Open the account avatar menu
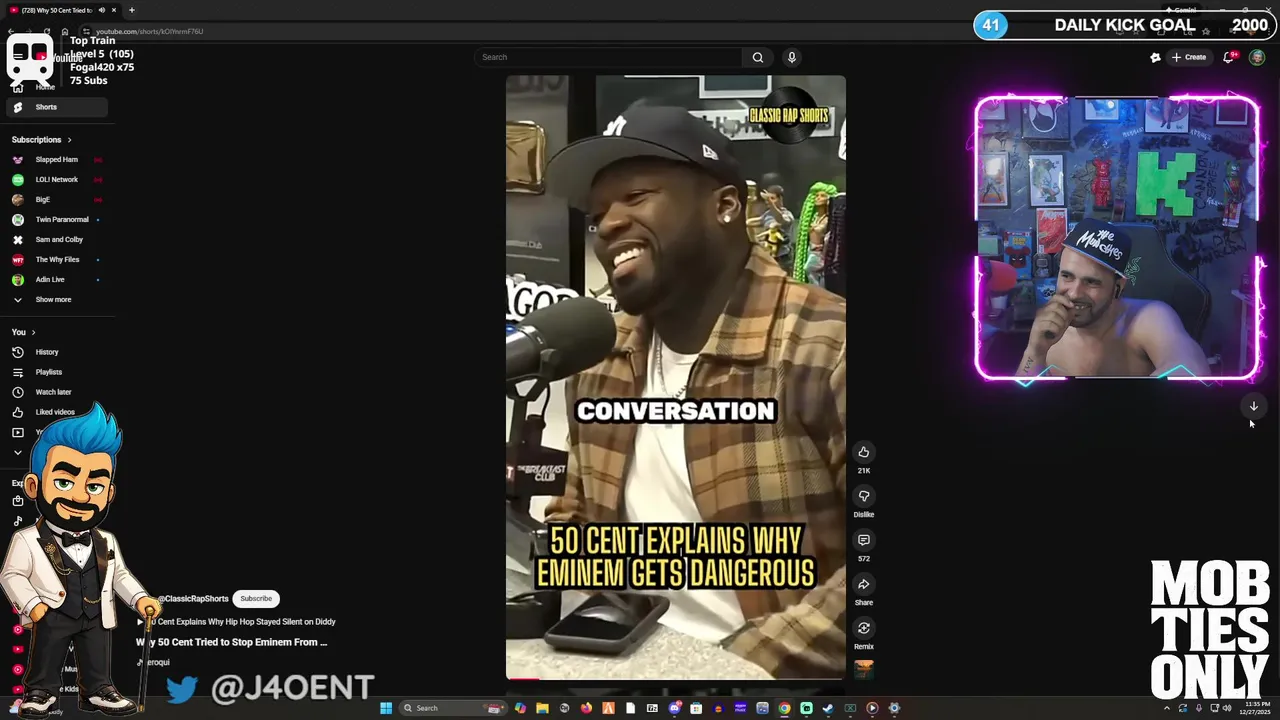1280x720 pixels. pos(1257,57)
